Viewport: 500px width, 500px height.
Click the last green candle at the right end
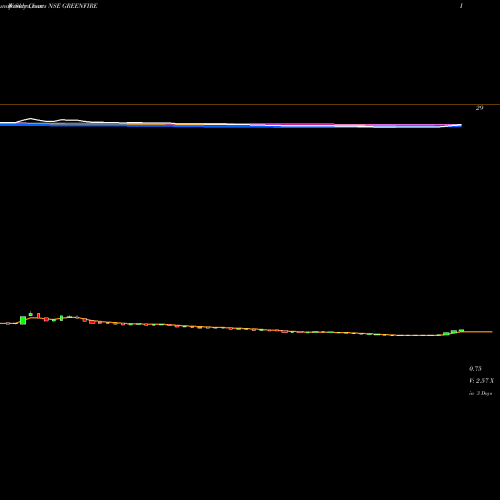[x=461, y=331]
